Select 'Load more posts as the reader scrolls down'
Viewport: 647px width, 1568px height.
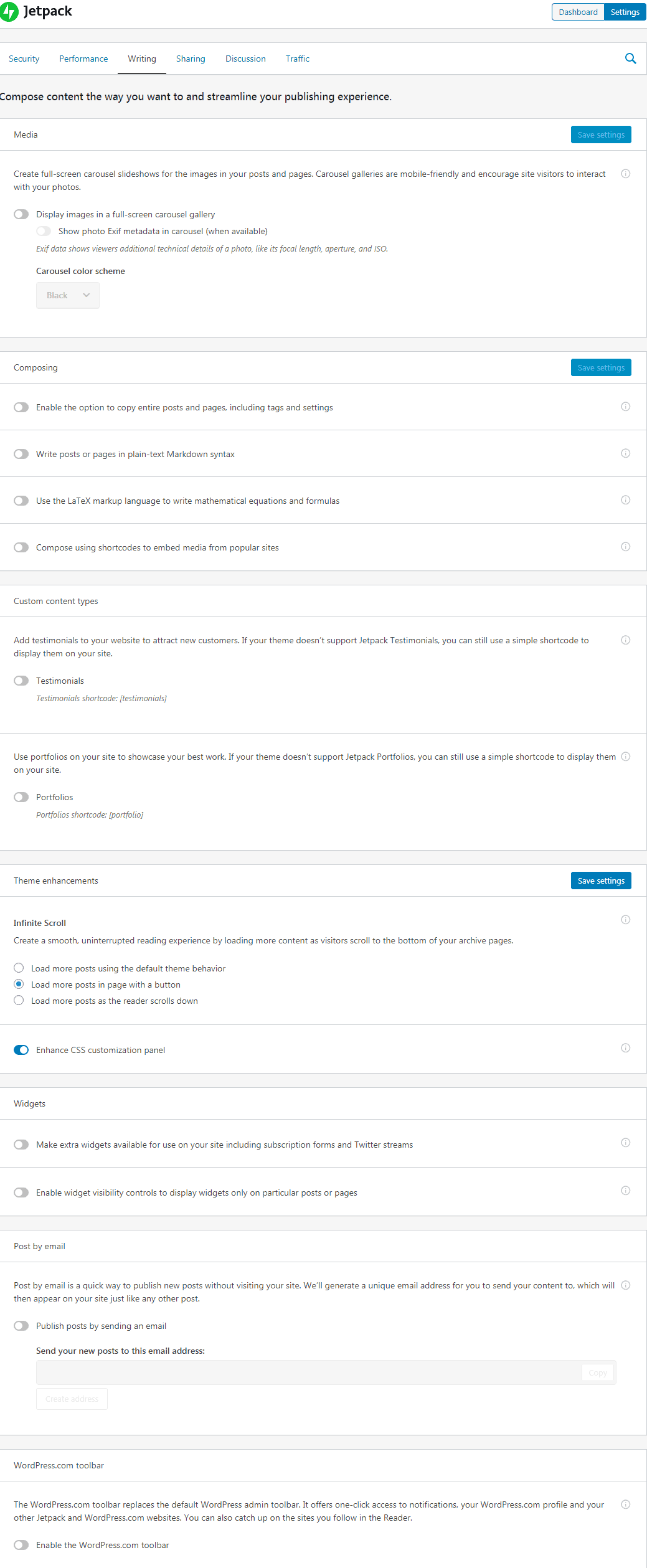[19, 1000]
